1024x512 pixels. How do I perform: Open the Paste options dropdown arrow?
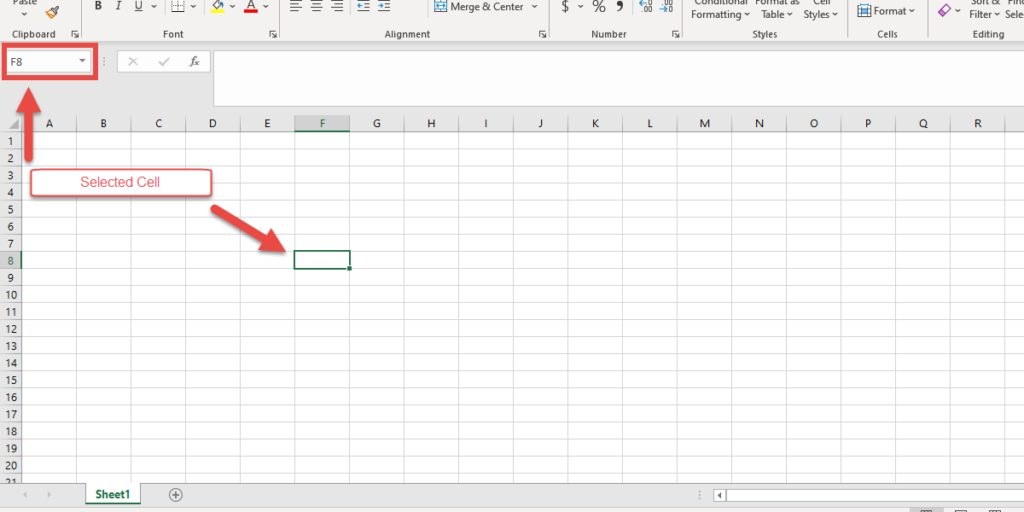24,14
